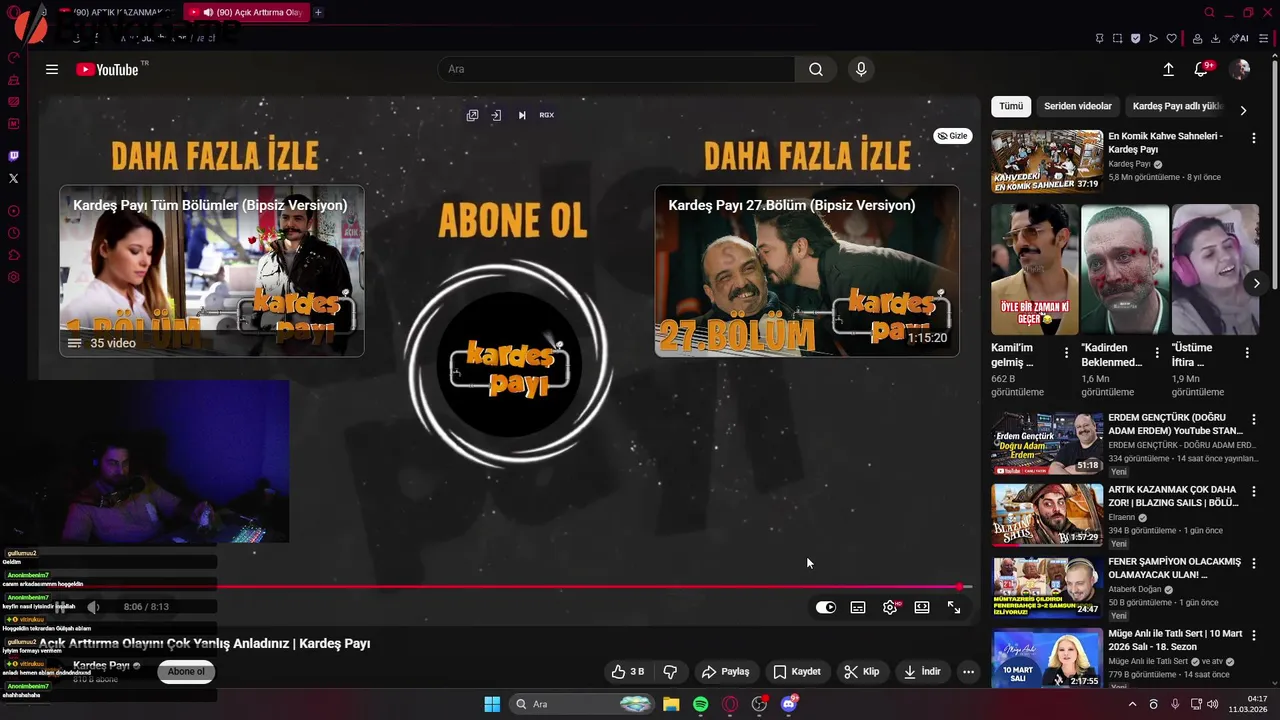Open the notifications bell

point(1202,69)
